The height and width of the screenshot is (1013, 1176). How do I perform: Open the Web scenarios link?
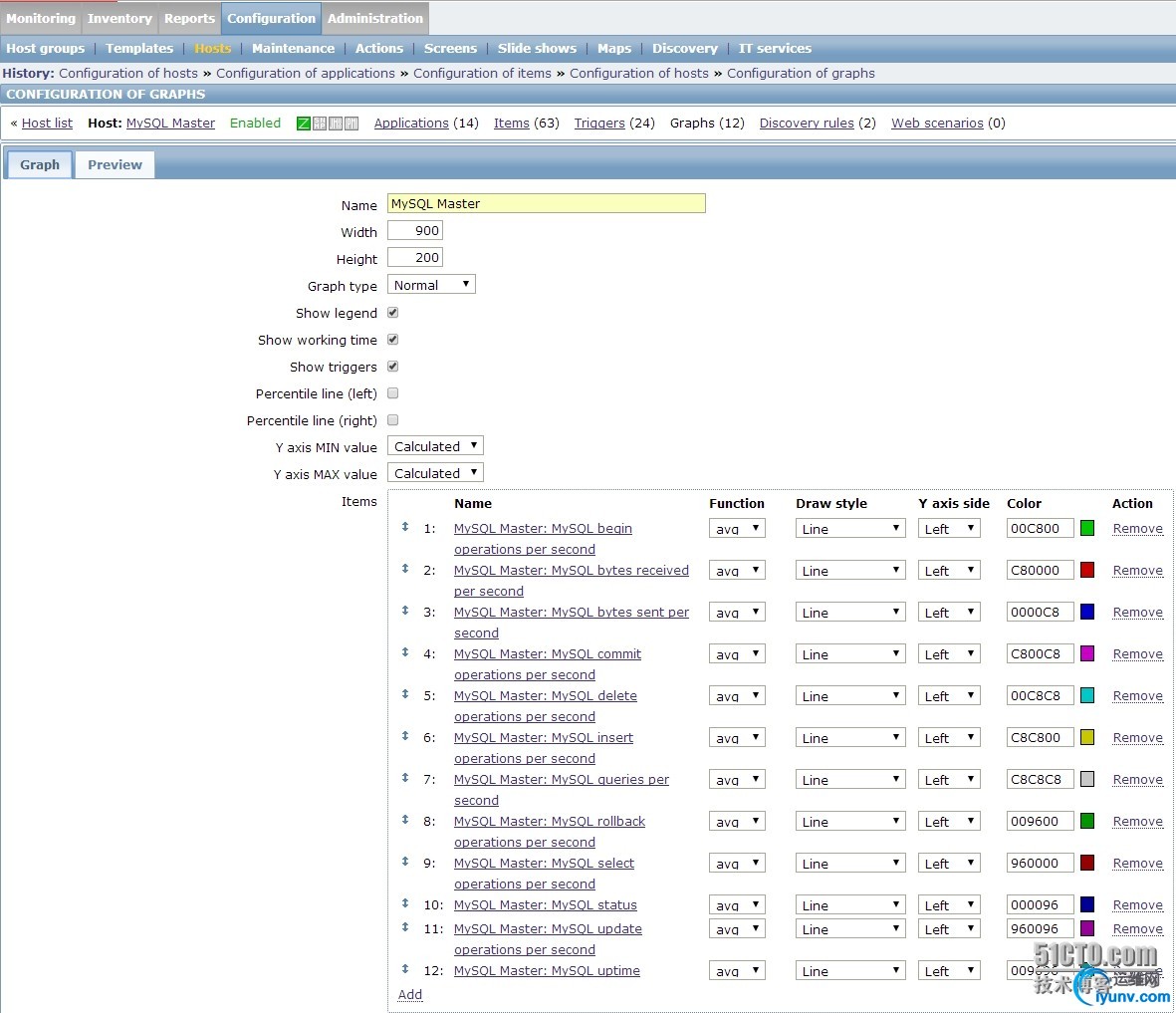[937, 124]
